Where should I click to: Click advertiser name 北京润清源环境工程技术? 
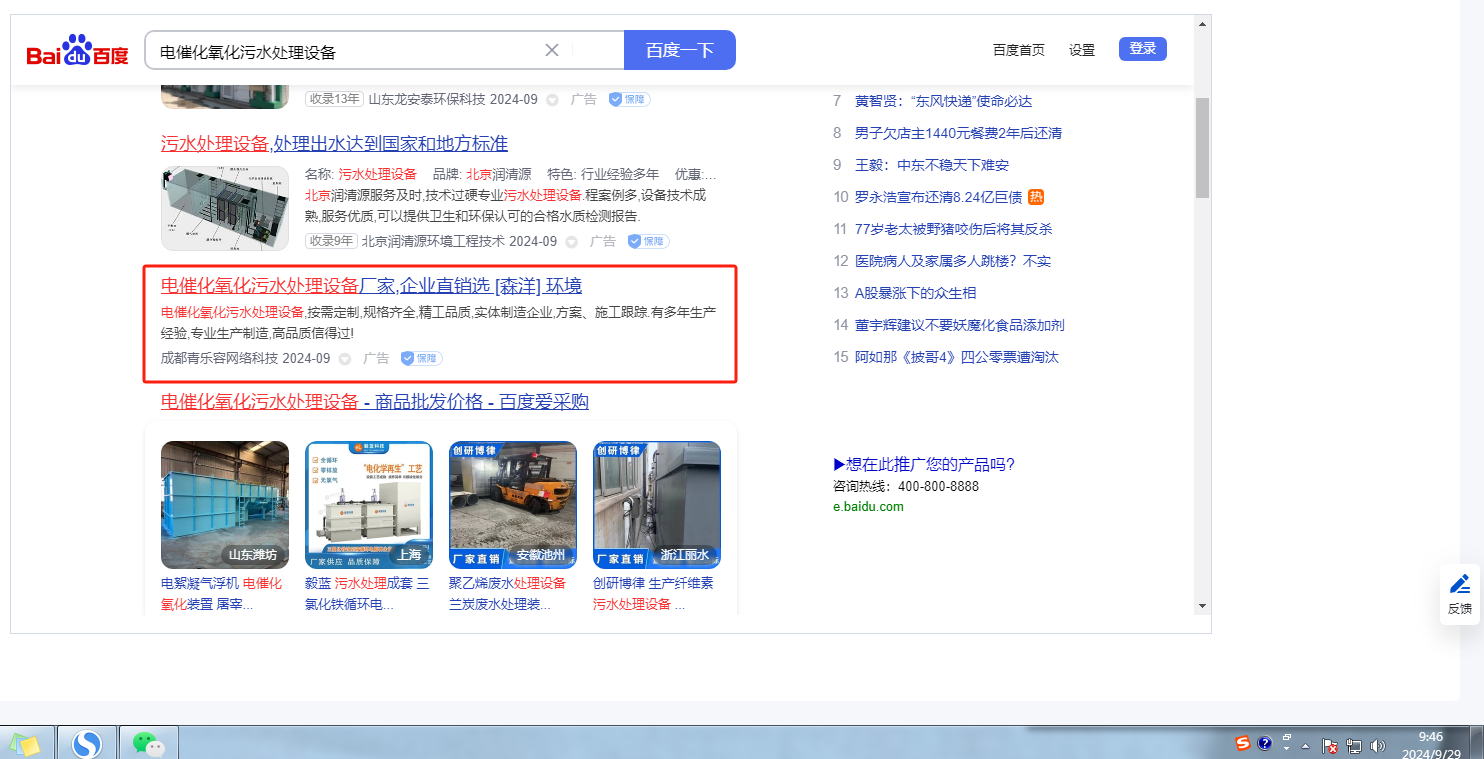point(433,241)
